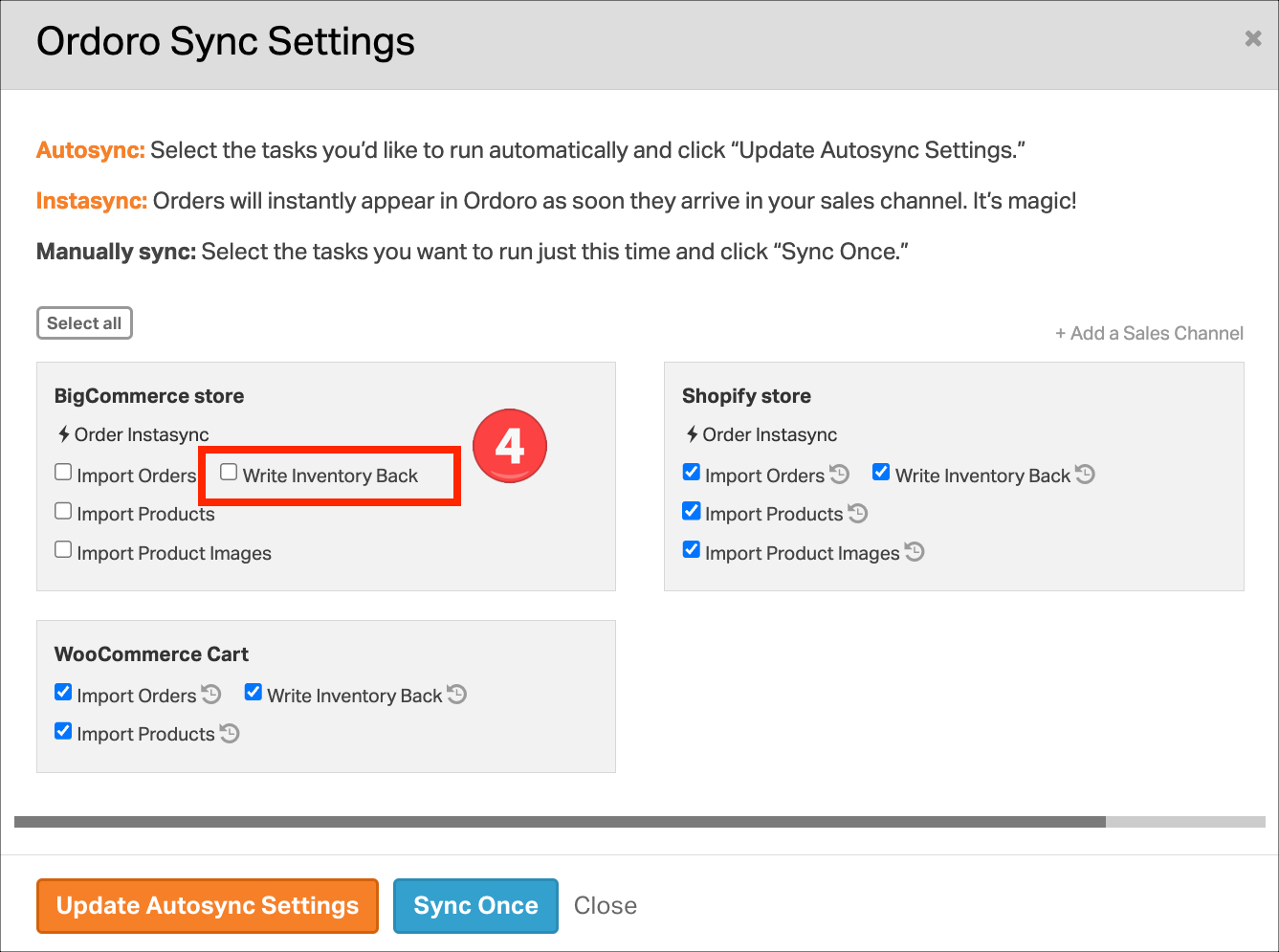Viewport: 1279px width, 952px height.
Task: Click the orange Autosync: label
Action: pyautogui.click(x=91, y=150)
